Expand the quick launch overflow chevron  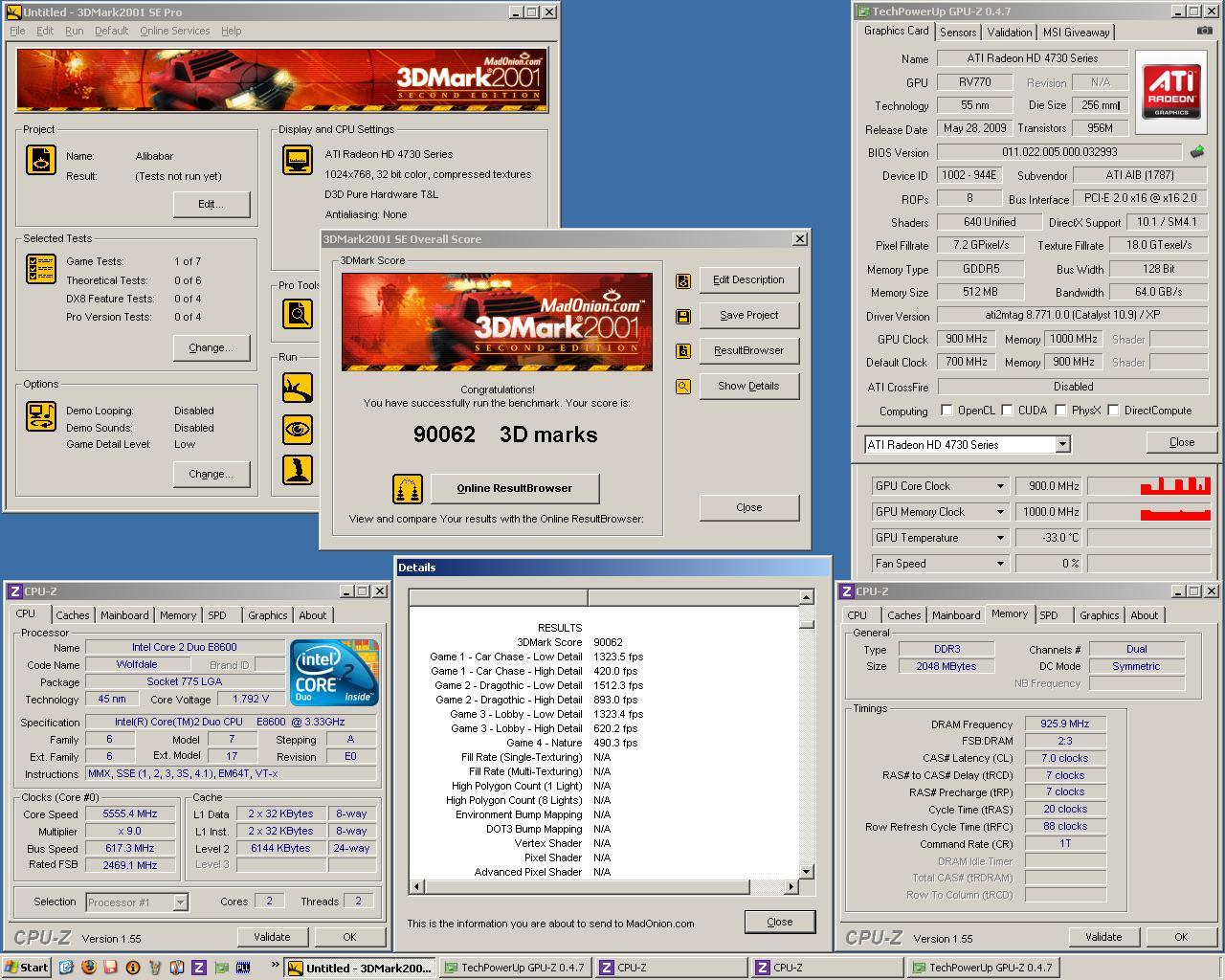pos(276,965)
